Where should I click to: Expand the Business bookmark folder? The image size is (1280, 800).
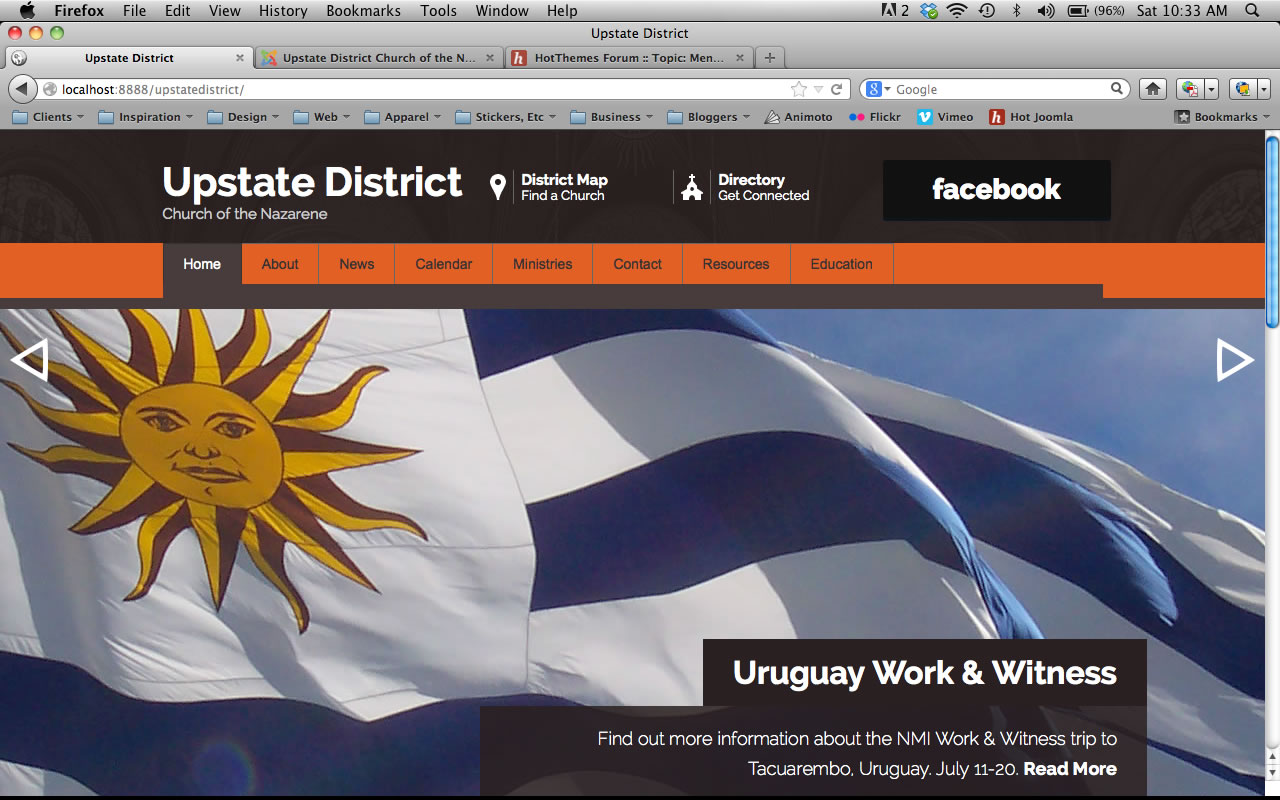pyautogui.click(x=612, y=117)
